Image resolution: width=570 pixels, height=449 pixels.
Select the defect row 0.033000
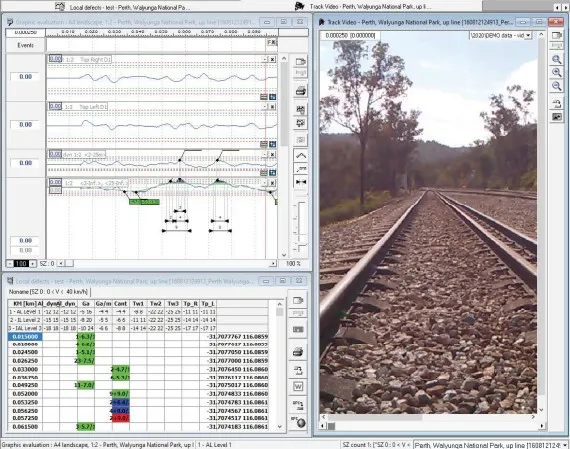pyautogui.click(x=138, y=369)
